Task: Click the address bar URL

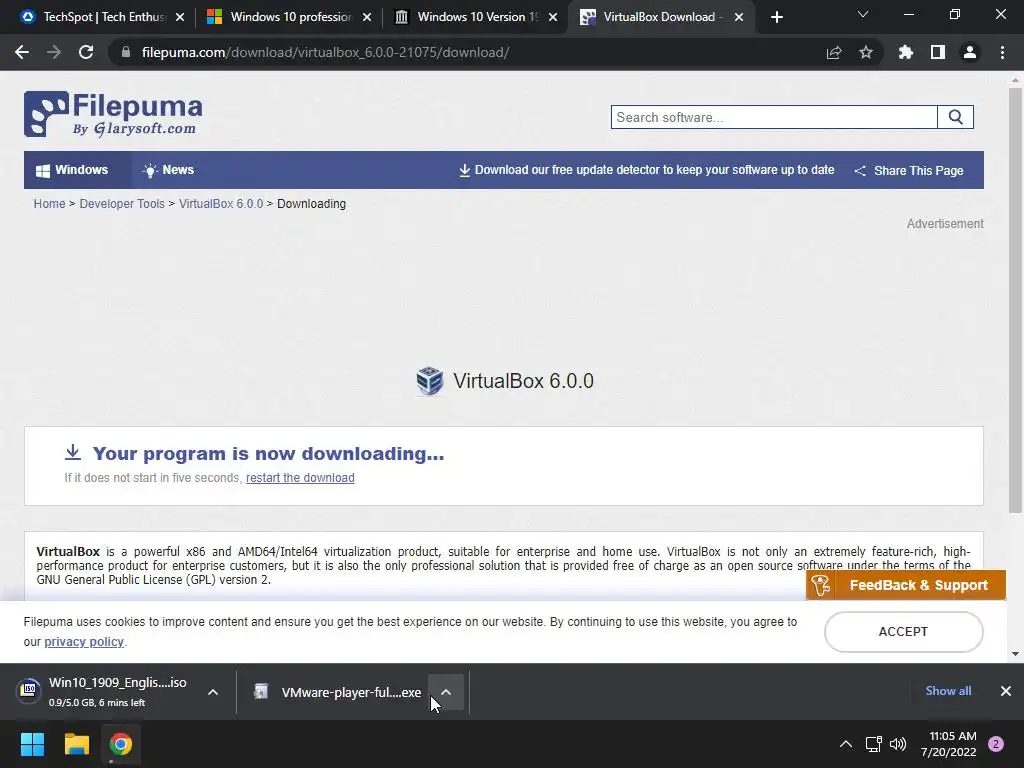Action: pos(325,52)
